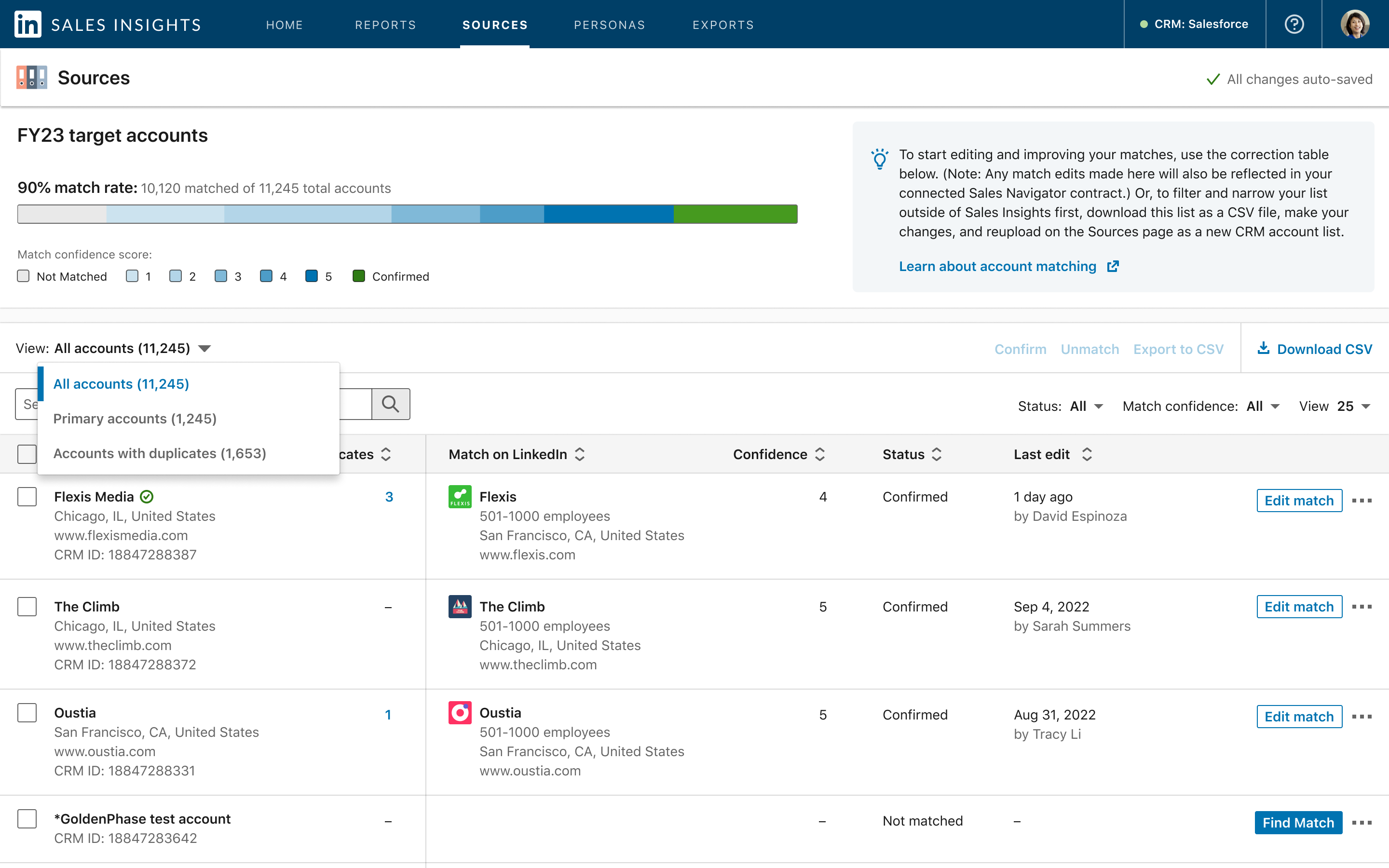Go to the Home tab
This screenshot has width=1389, height=868.
coord(284,25)
